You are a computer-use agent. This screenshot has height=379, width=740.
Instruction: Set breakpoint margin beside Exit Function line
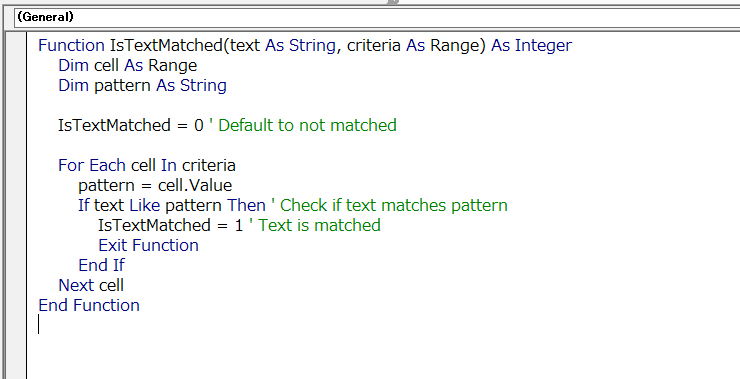point(15,245)
